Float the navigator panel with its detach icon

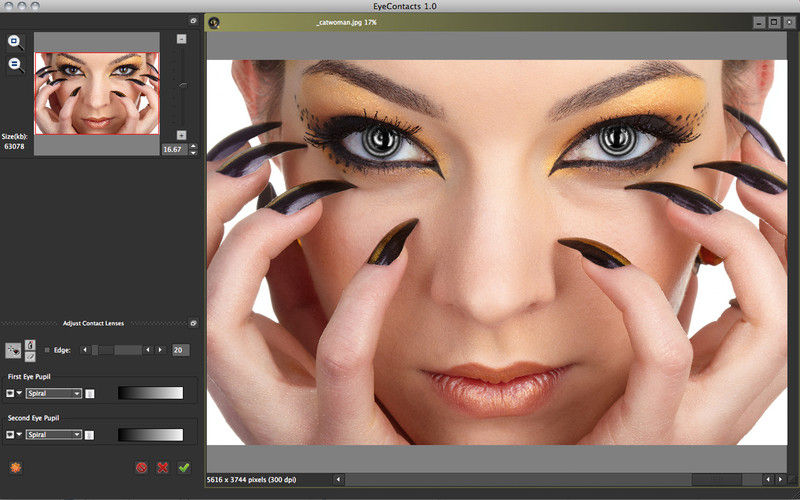[x=193, y=21]
